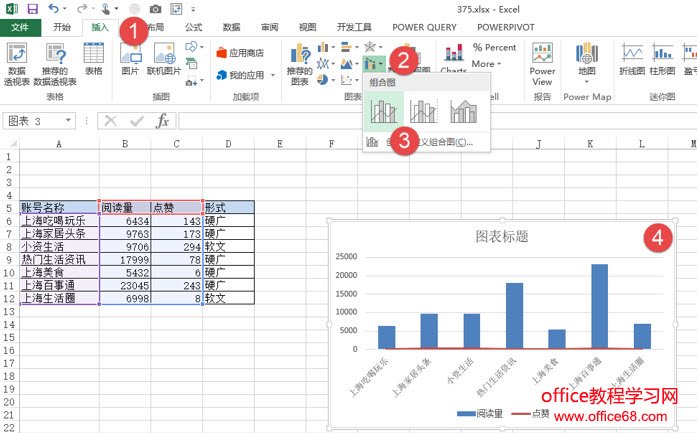Switch to the Home (开始) tab
The image size is (697, 433).
[x=62, y=27]
